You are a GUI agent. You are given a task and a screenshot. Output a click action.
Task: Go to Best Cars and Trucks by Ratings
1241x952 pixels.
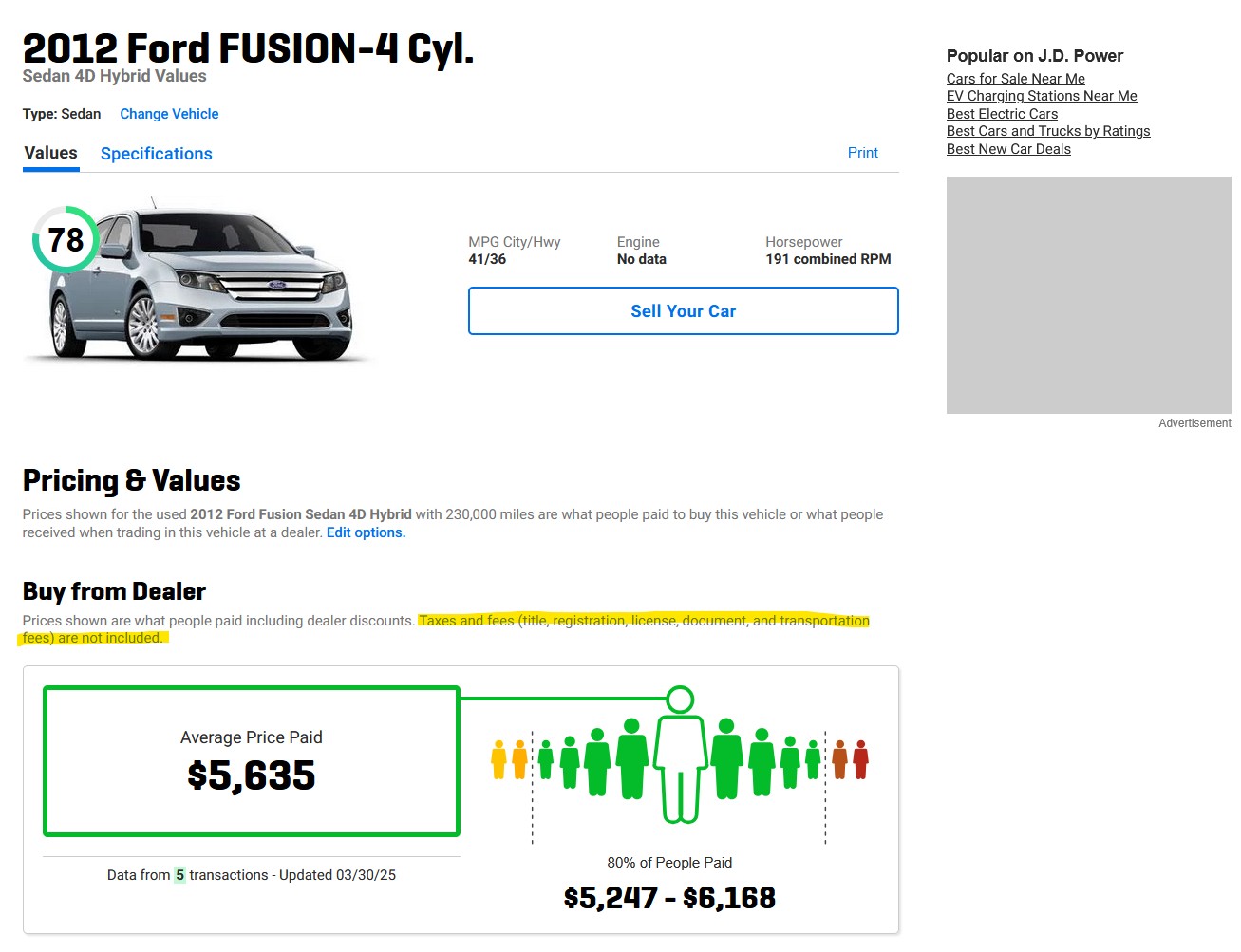click(x=1047, y=131)
